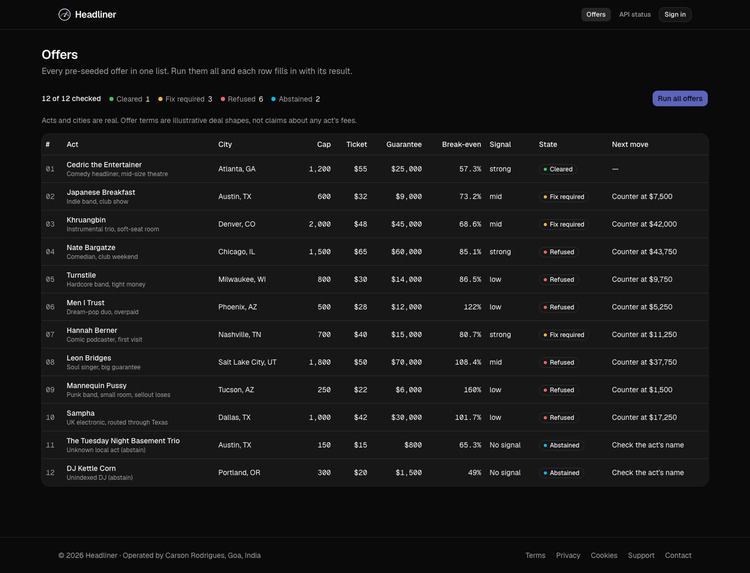Click Counter at $43,750 next move
This screenshot has width=750, height=573.
(644, 252)
